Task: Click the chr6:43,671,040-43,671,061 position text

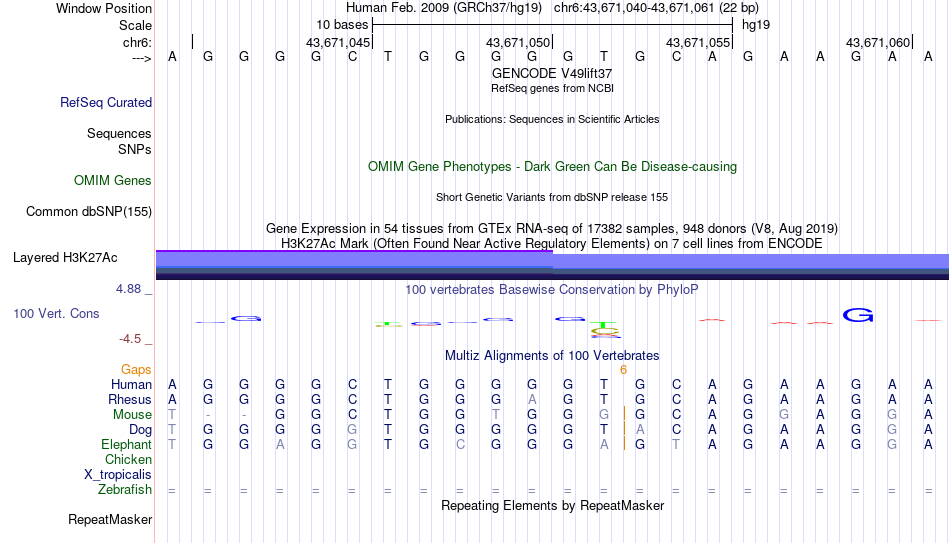Action: point(656,8)
